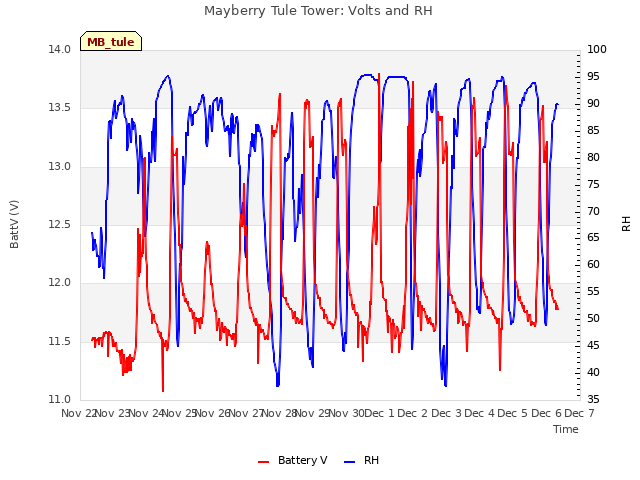
Task: Click the 40 right axis tick label
Action: pos(593,372)
